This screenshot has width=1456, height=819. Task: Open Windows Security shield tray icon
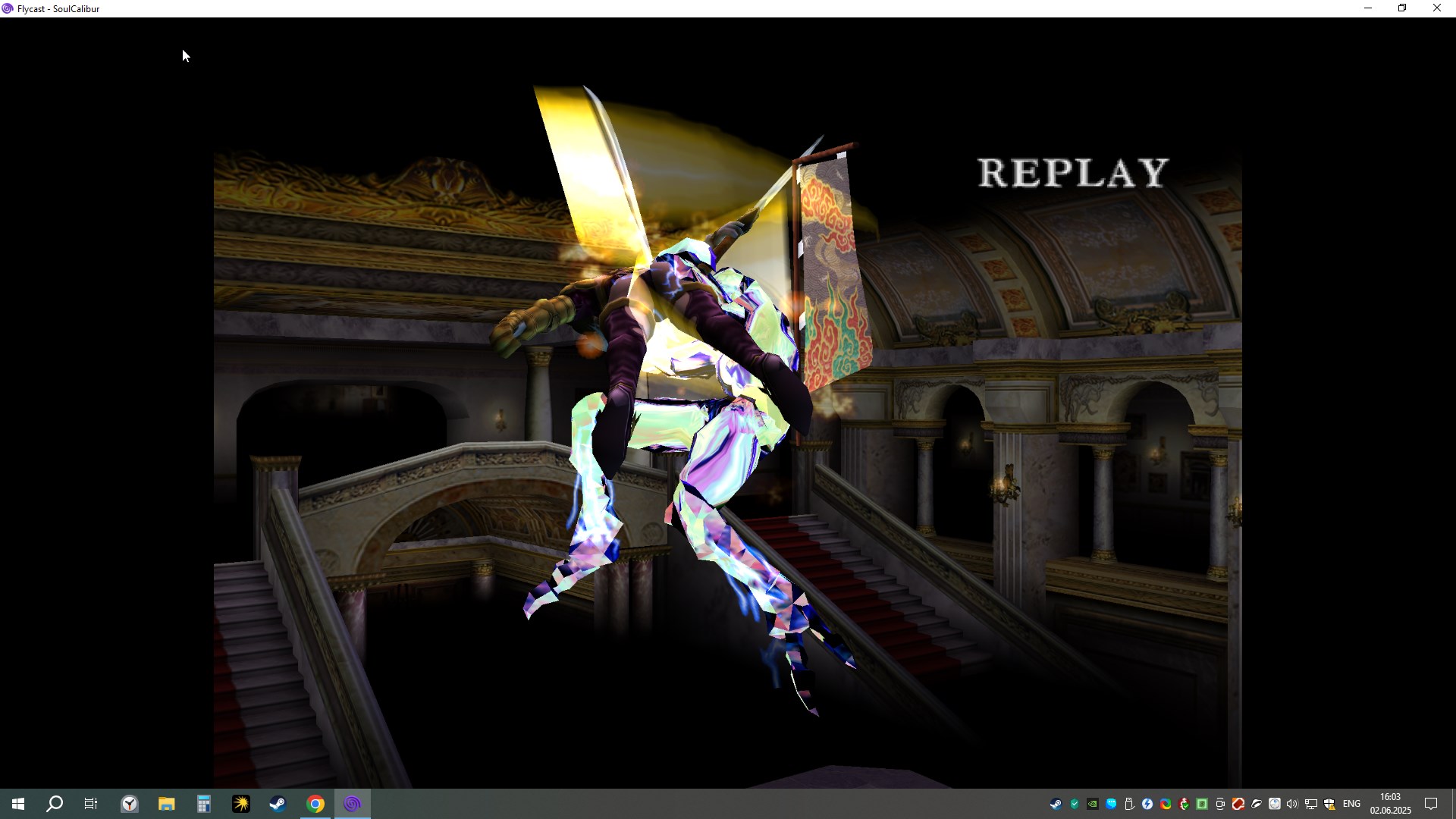tap(1329, 804)
